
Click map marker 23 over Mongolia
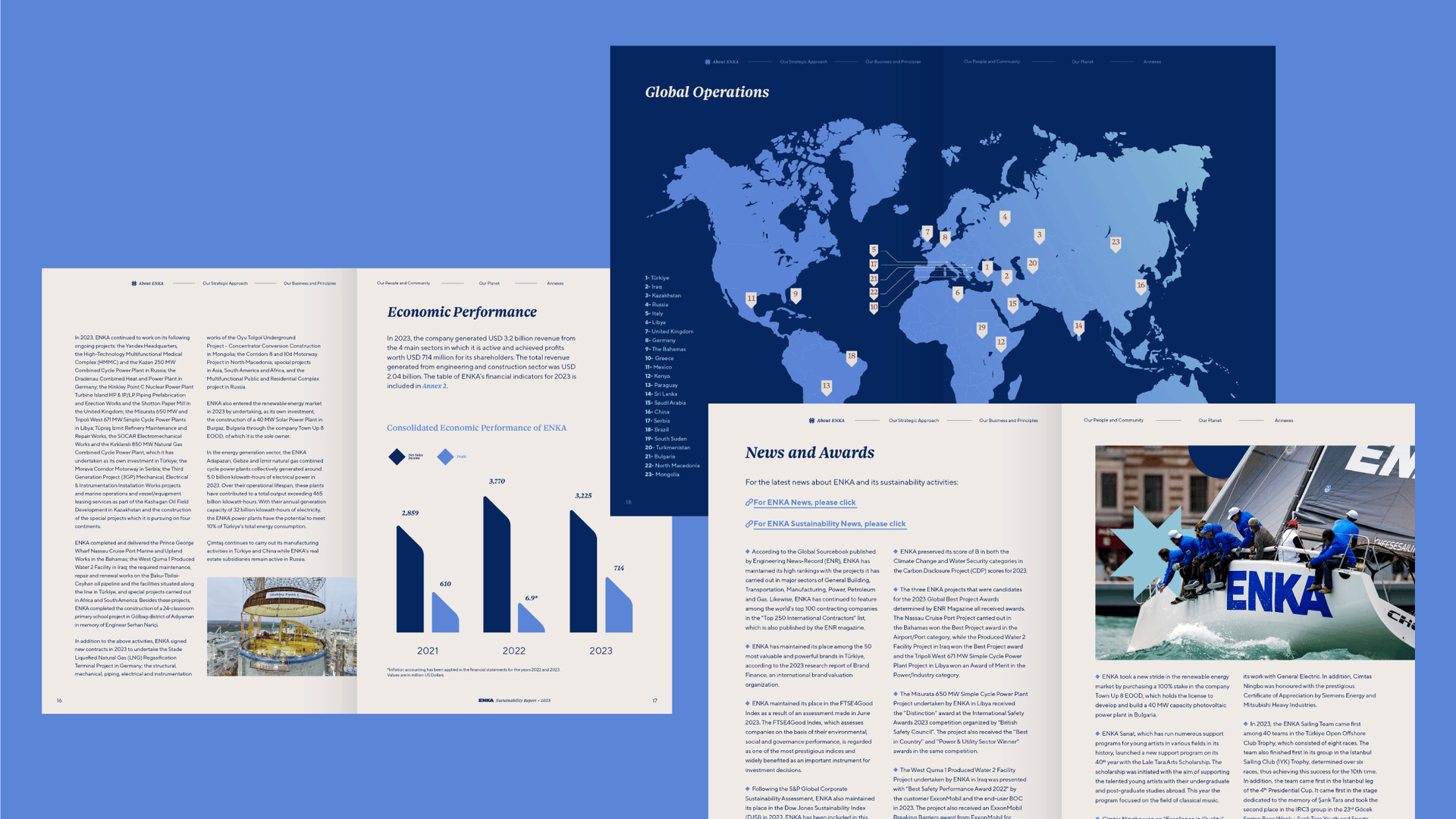point(1115,243)
